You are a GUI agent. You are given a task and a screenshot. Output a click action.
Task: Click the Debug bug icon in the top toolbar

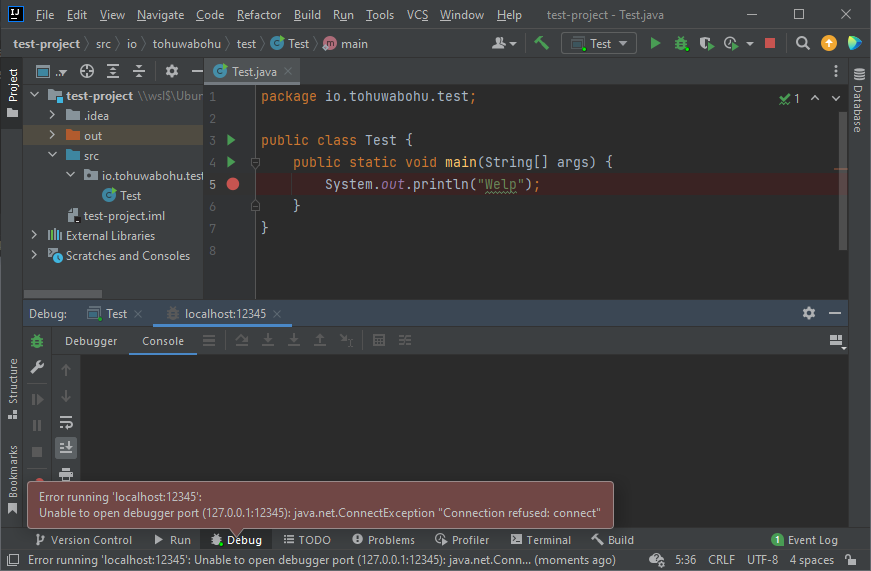click(682, 43)
